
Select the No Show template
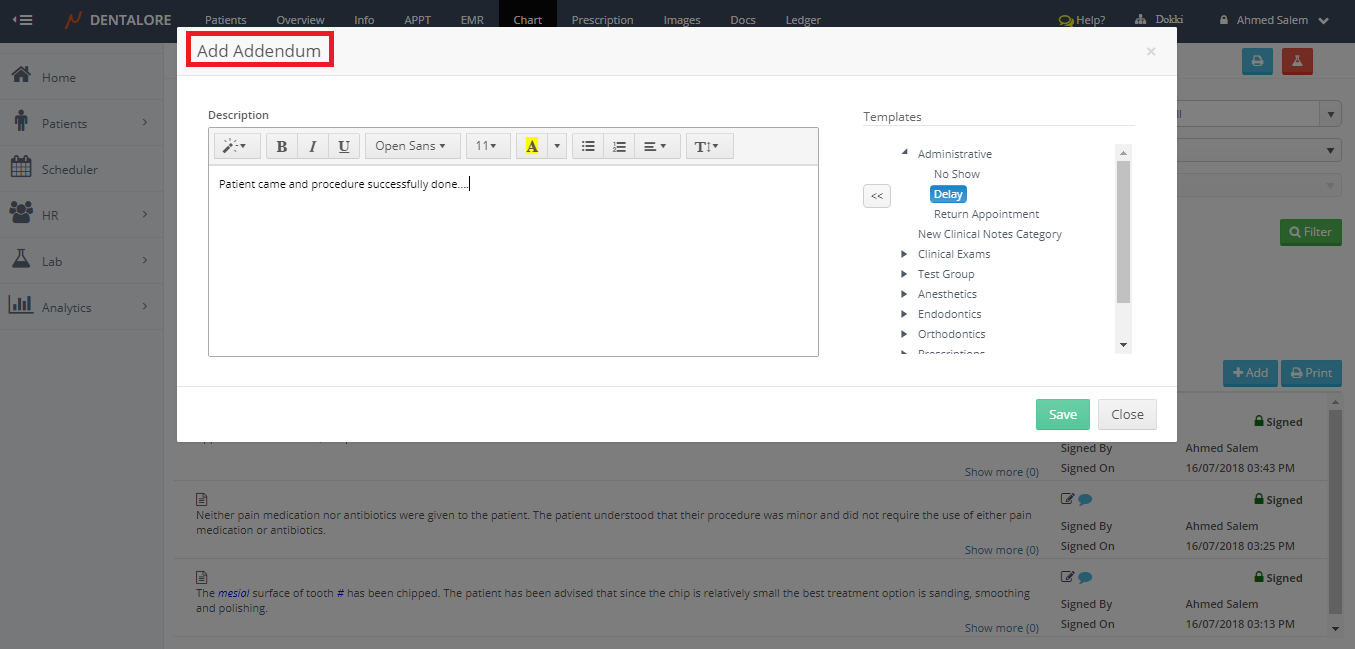[x=956, y=174]
